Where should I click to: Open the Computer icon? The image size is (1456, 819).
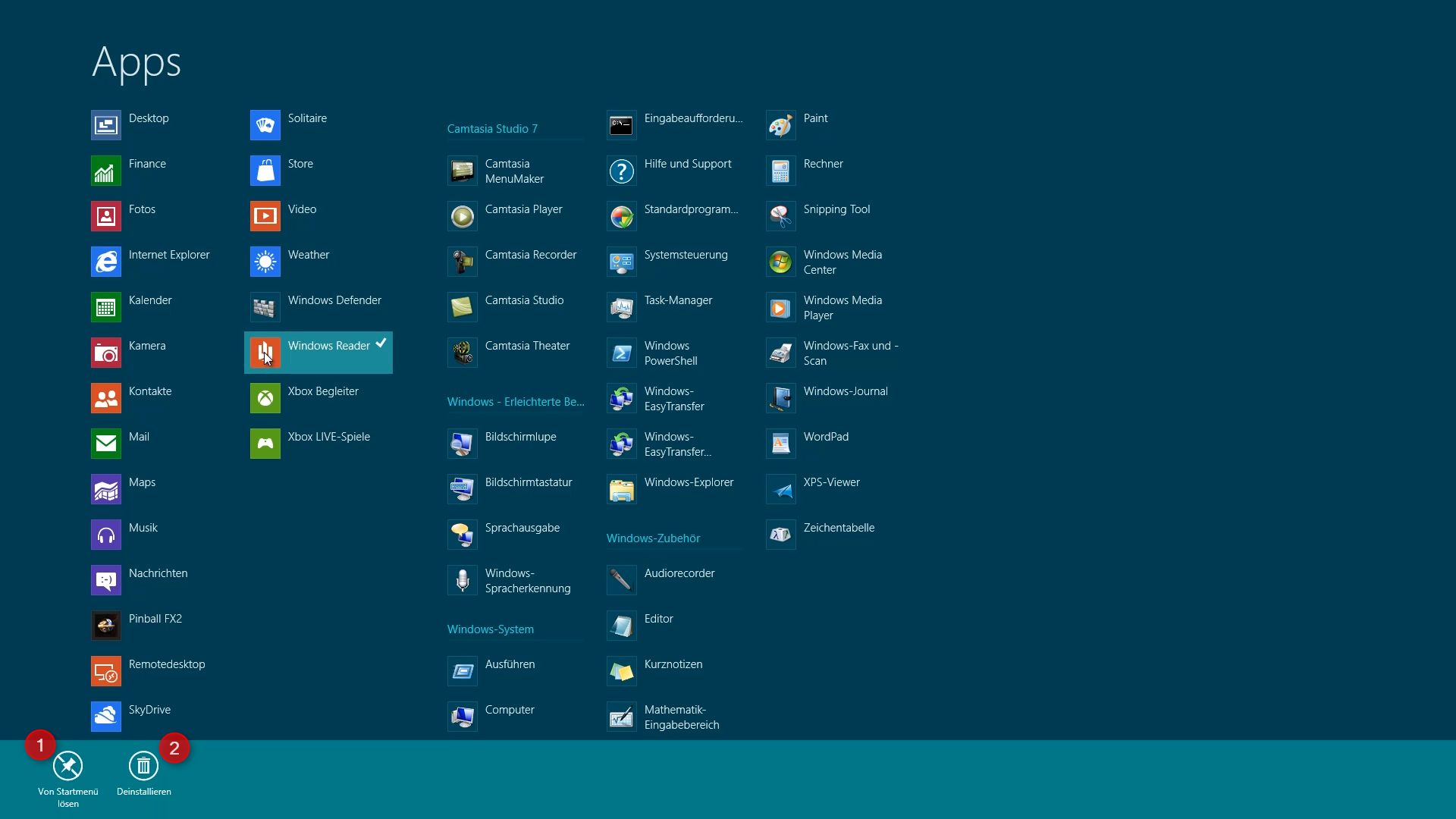[463, 717]
